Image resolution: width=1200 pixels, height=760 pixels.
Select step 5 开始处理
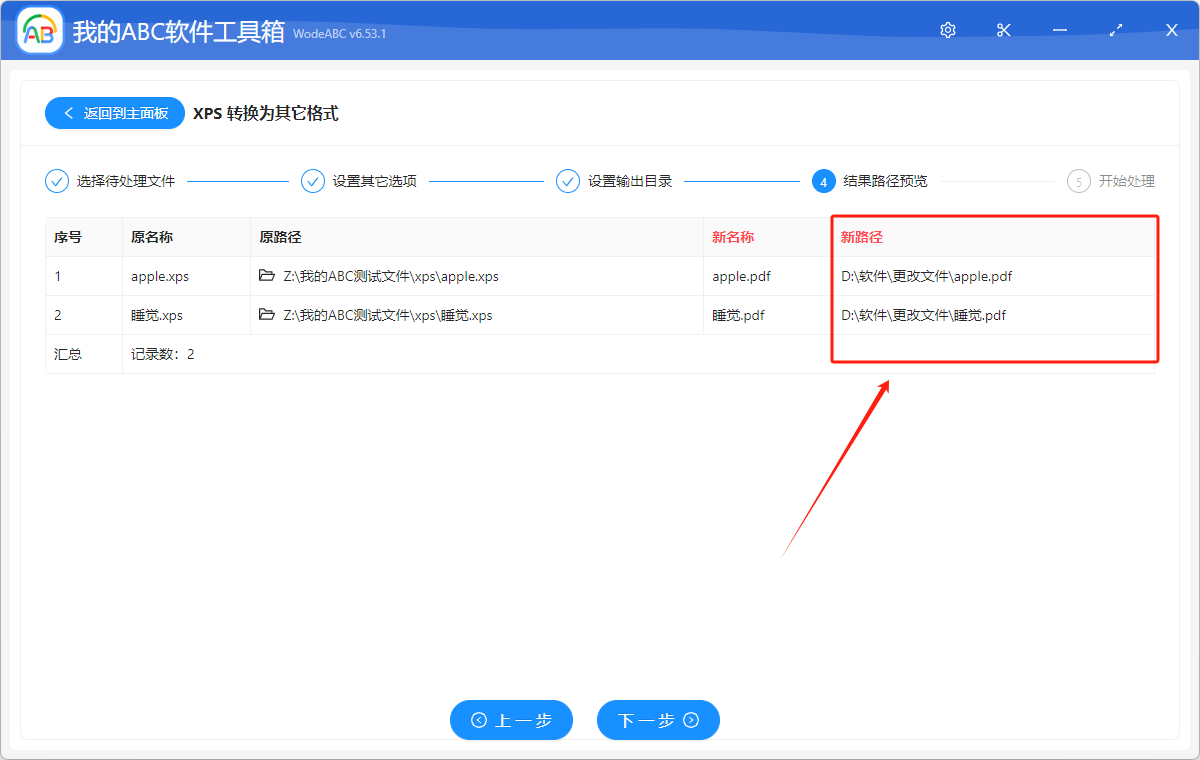point(1112,181)
